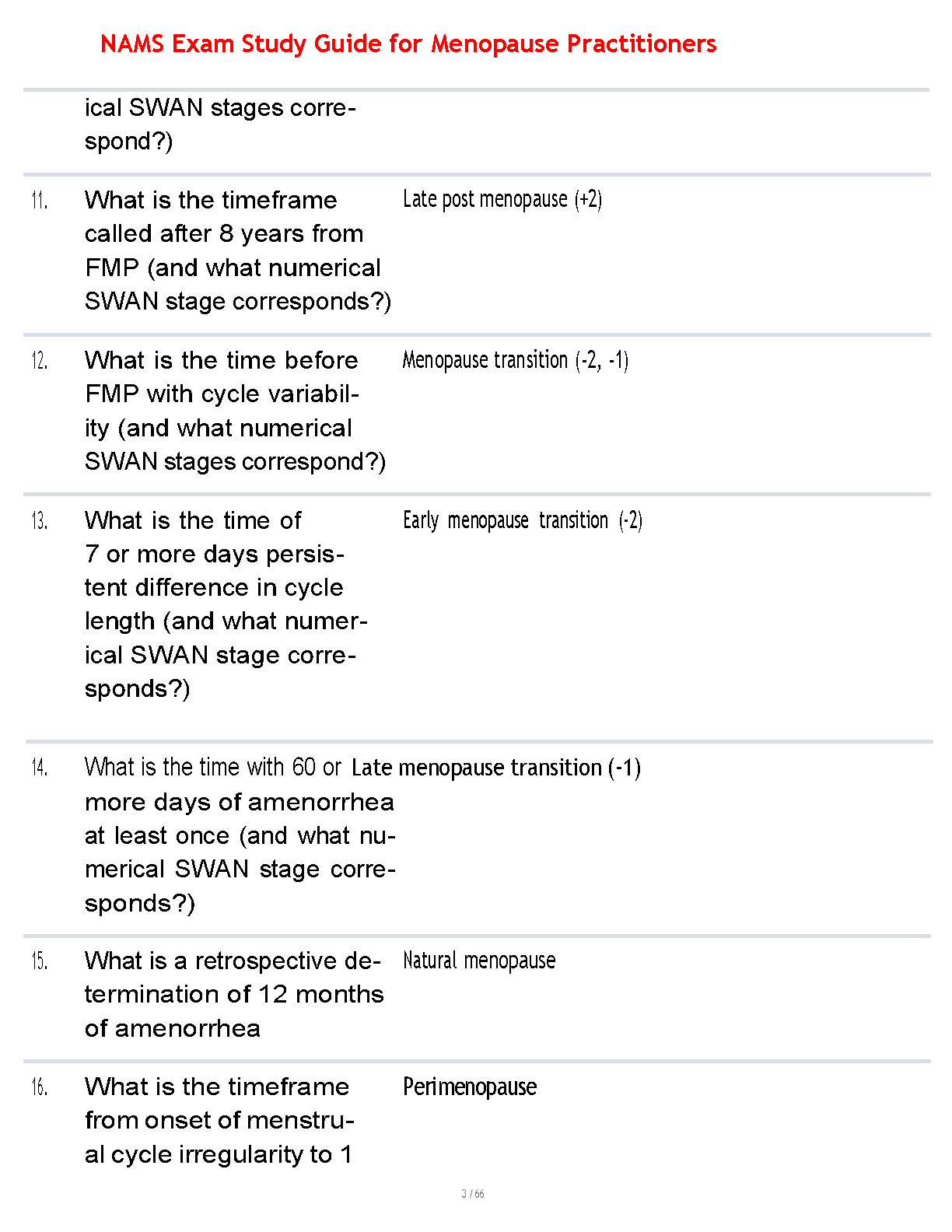Click the answer 'Early menopause transition (-2)'
952x1232 pixels.
tap(522, 520)
